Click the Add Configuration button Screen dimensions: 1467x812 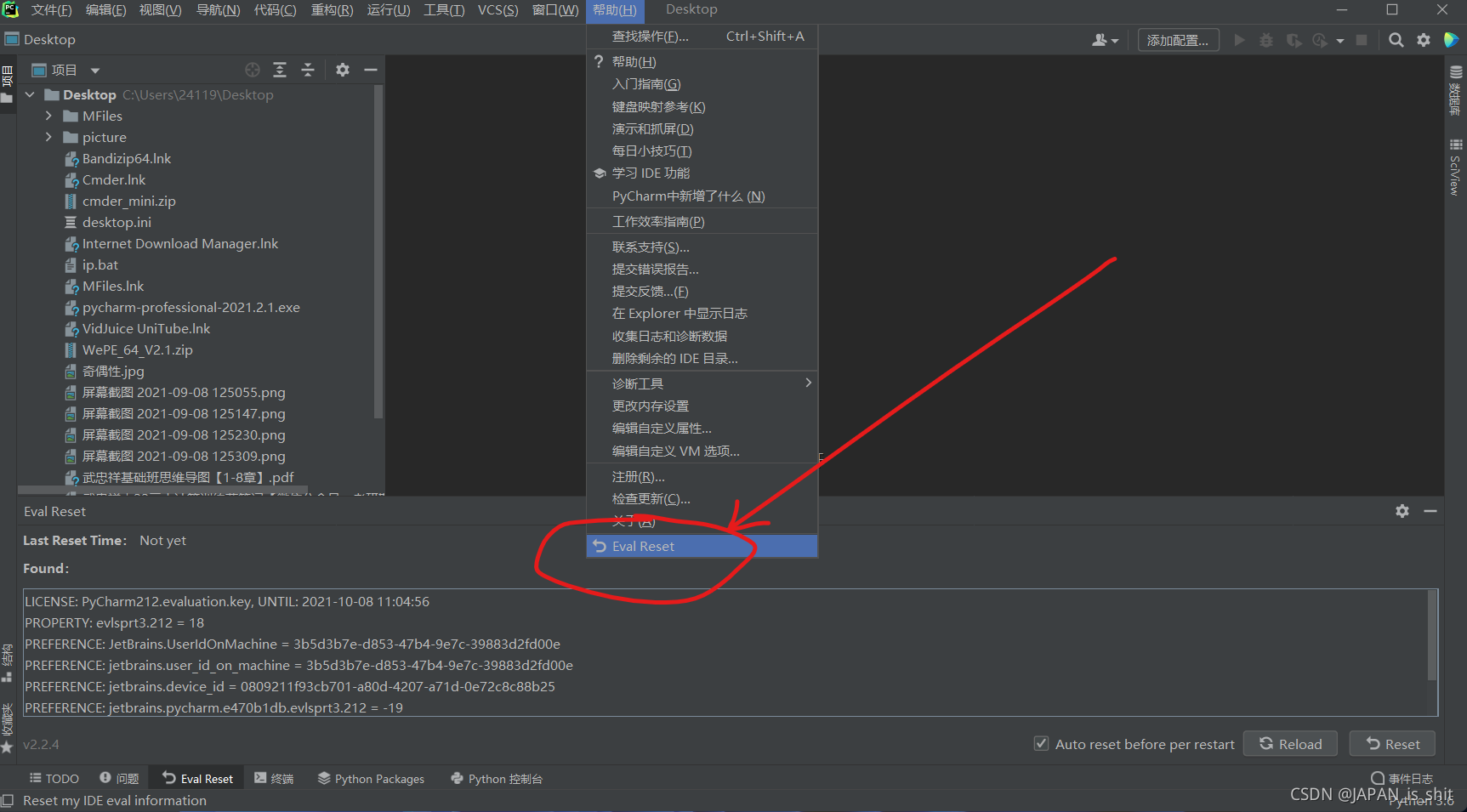[1177, 40]
